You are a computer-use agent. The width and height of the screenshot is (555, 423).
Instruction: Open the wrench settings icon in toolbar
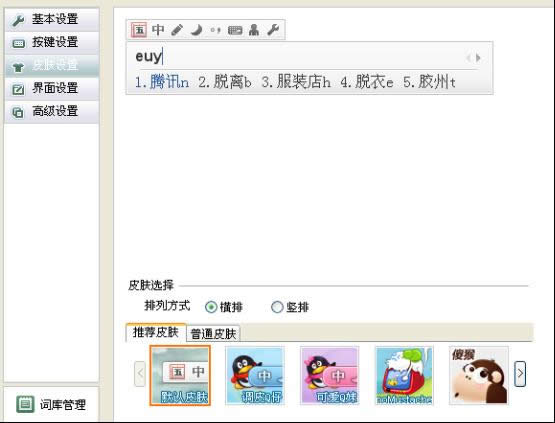pyautogui.click(x=273, y=30)
